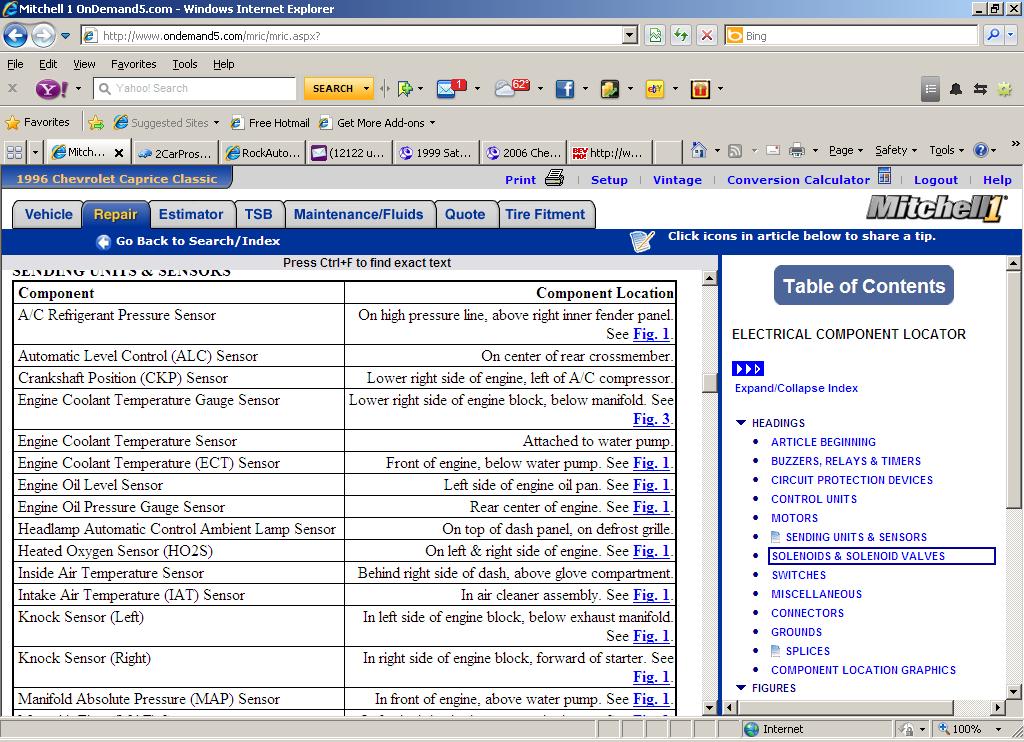Click the Logout link
This screenshot has width=1024, height=742.
(x=935, y=180)
